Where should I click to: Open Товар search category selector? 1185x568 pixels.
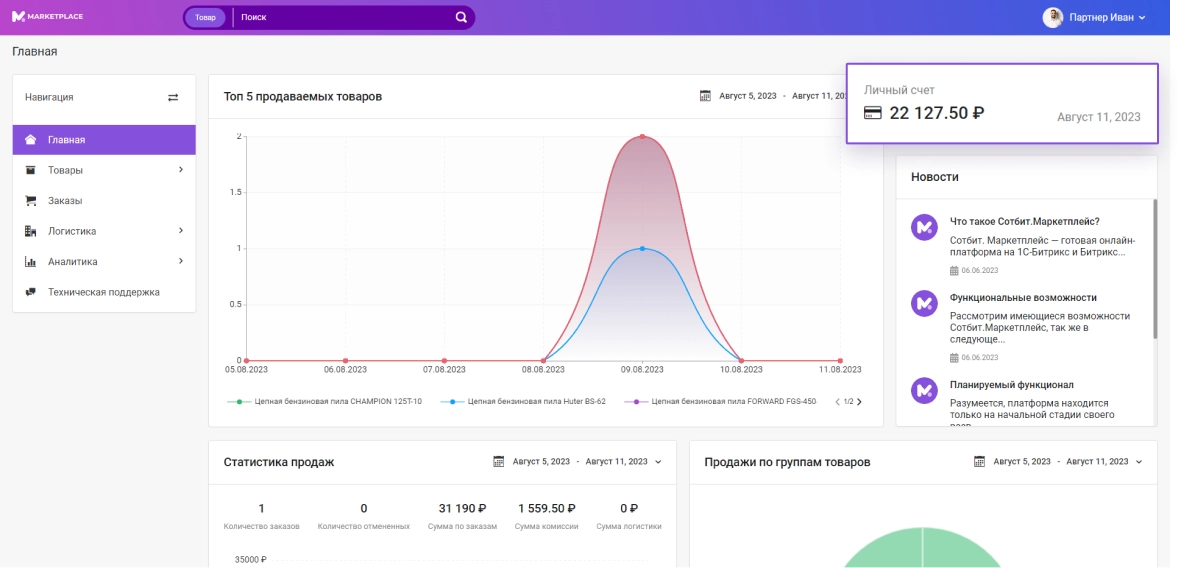click(x=205, y=17)
